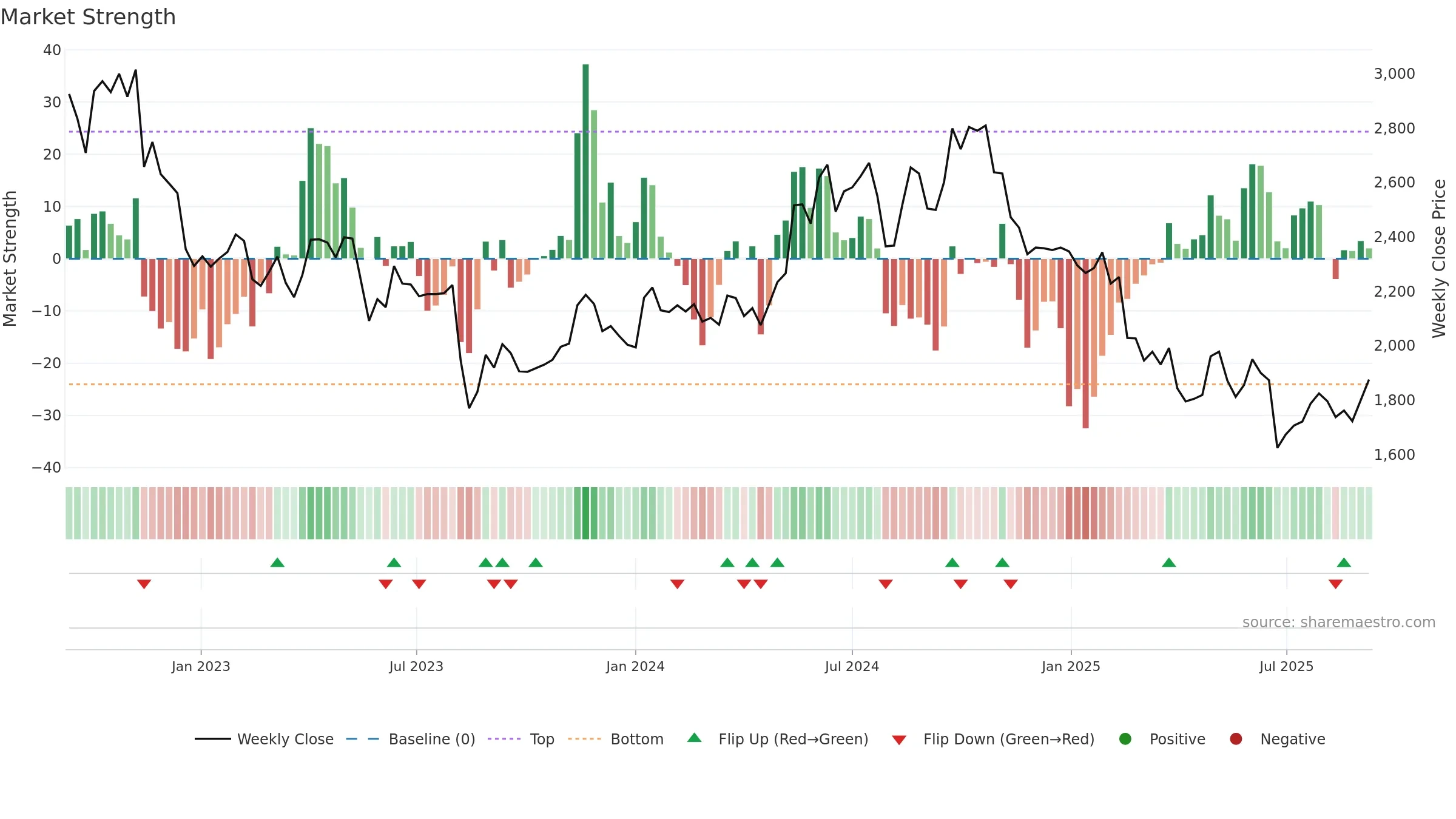
Task: Toggle the Baseline (0) legend item
Action: (411, 739)
